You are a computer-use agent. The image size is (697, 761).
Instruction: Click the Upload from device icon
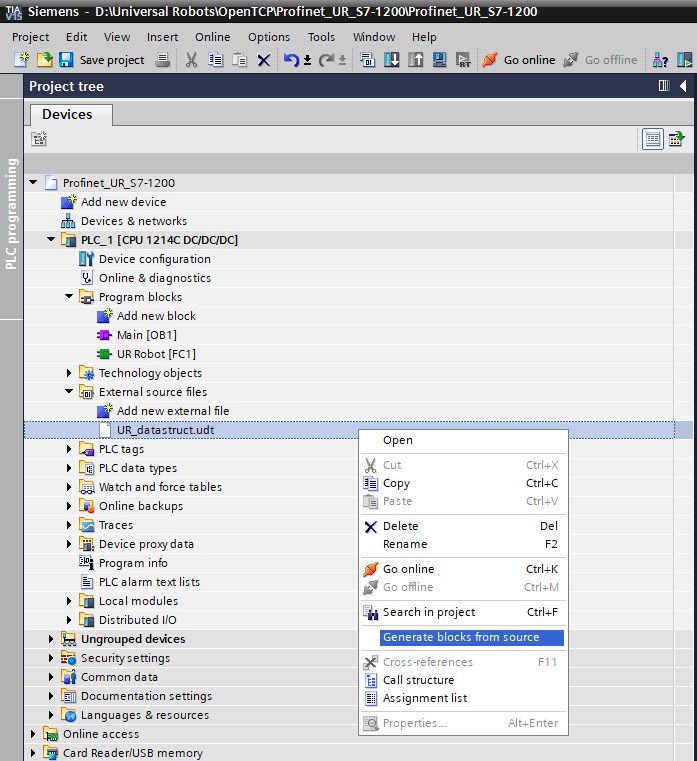[415, 60]
